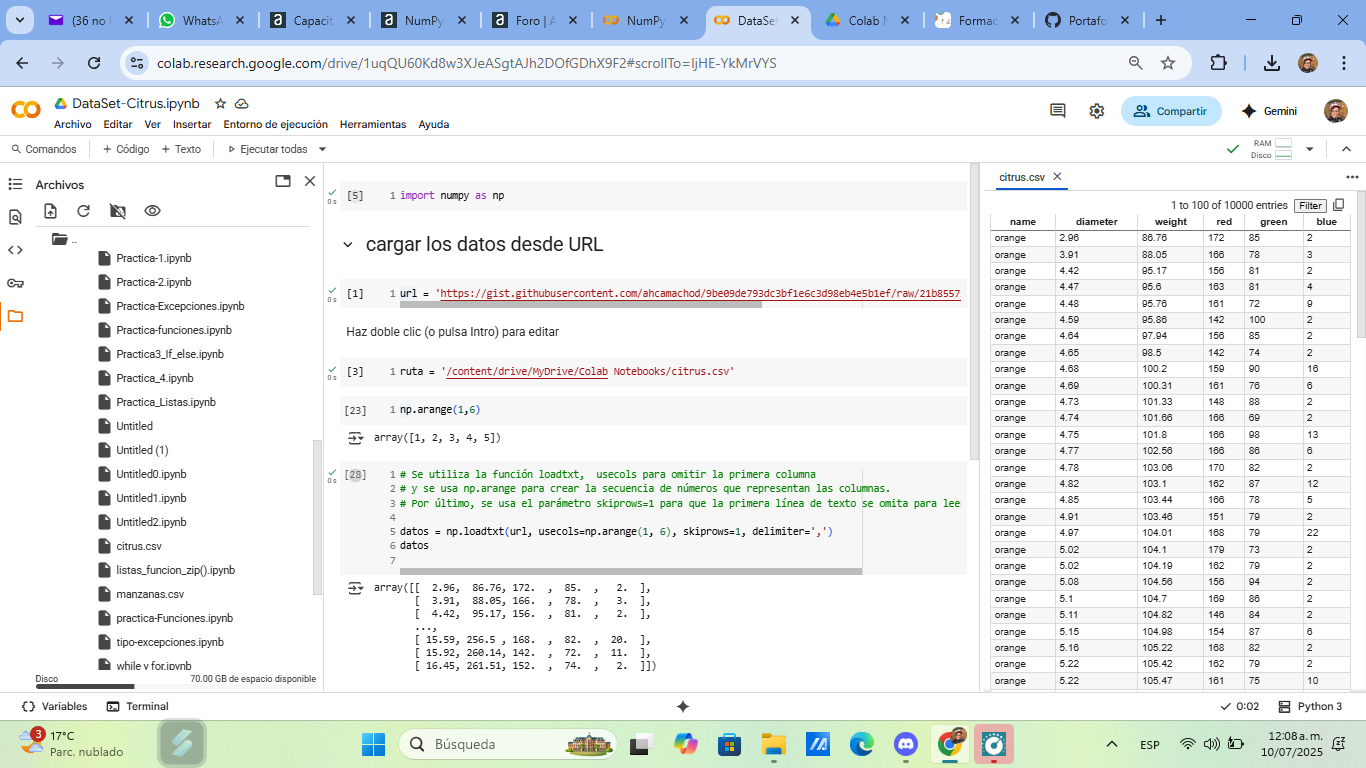
Task: Open the runtime connection dropdown arrow
Action: 1310,149
